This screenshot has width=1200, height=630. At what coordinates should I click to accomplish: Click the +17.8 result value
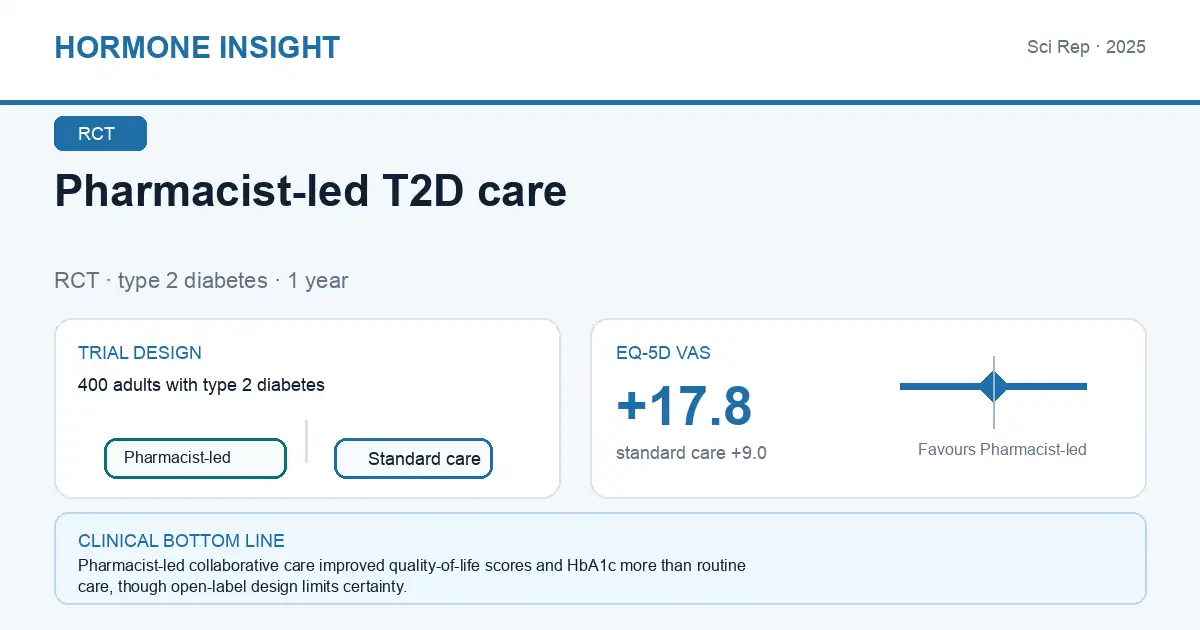pyautogui.click(x=684, y=406)
